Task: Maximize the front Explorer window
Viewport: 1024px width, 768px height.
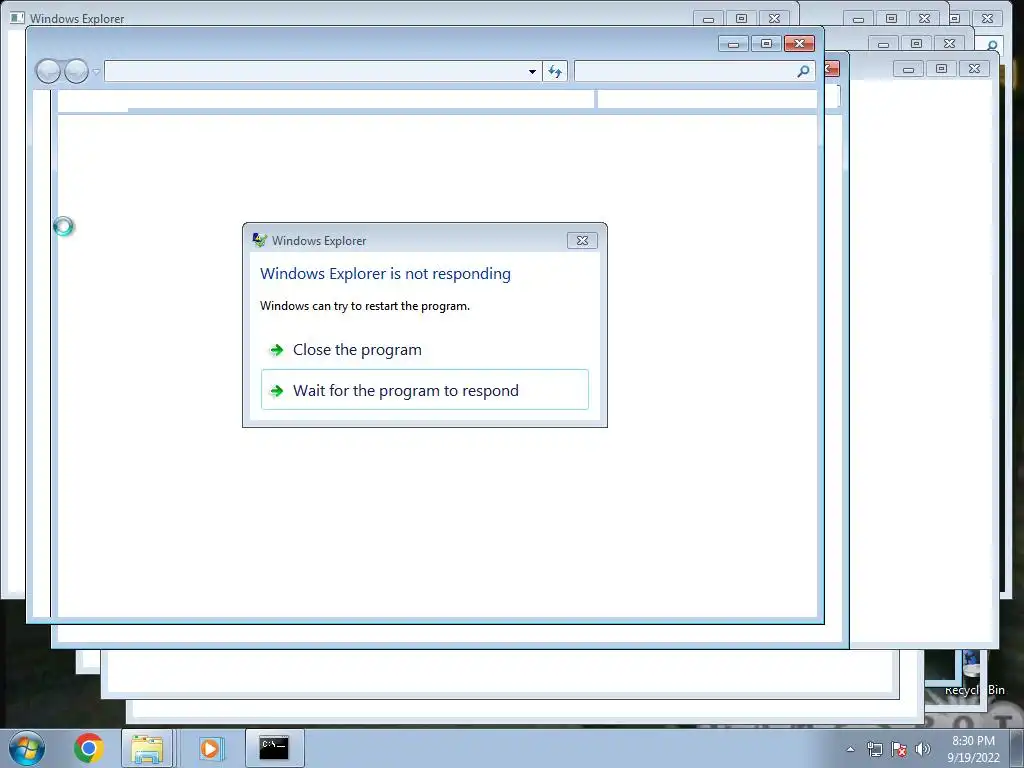Action: click(766, 44)
